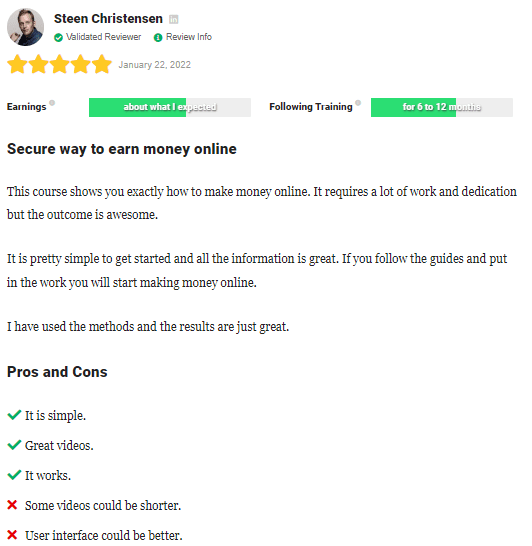Click the fifth yellow rating star
Viewport: 532px width, 546px height.
pyautogui.click(x=102, y=64)
